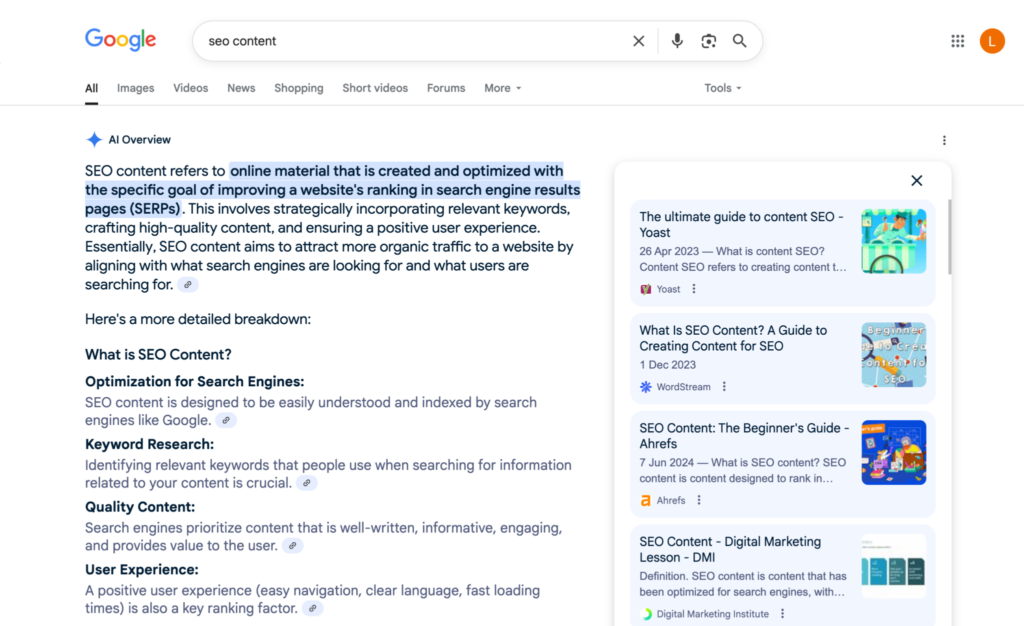Open three-dot menu beside Yoast source
The height and width of the screenshot is (626, 1024).
point(694,289)
